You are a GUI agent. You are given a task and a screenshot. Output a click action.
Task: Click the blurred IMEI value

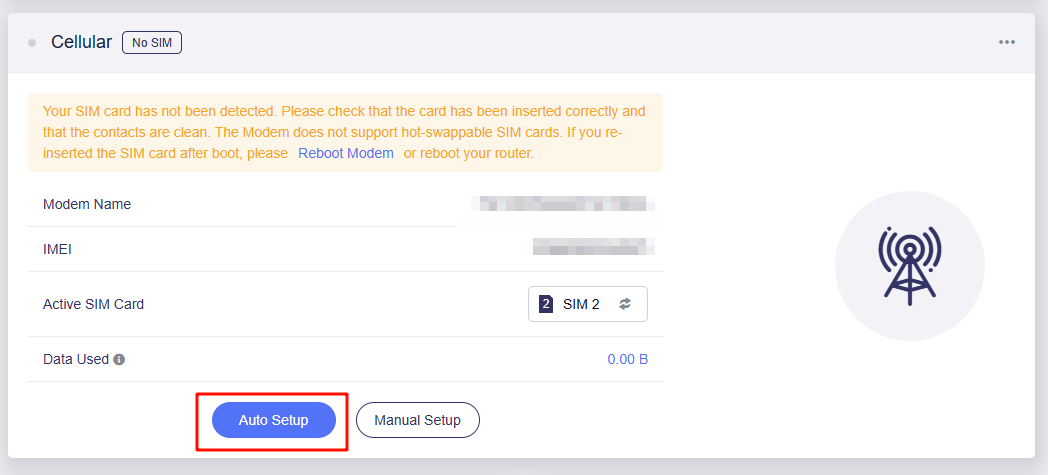(593, 247)
